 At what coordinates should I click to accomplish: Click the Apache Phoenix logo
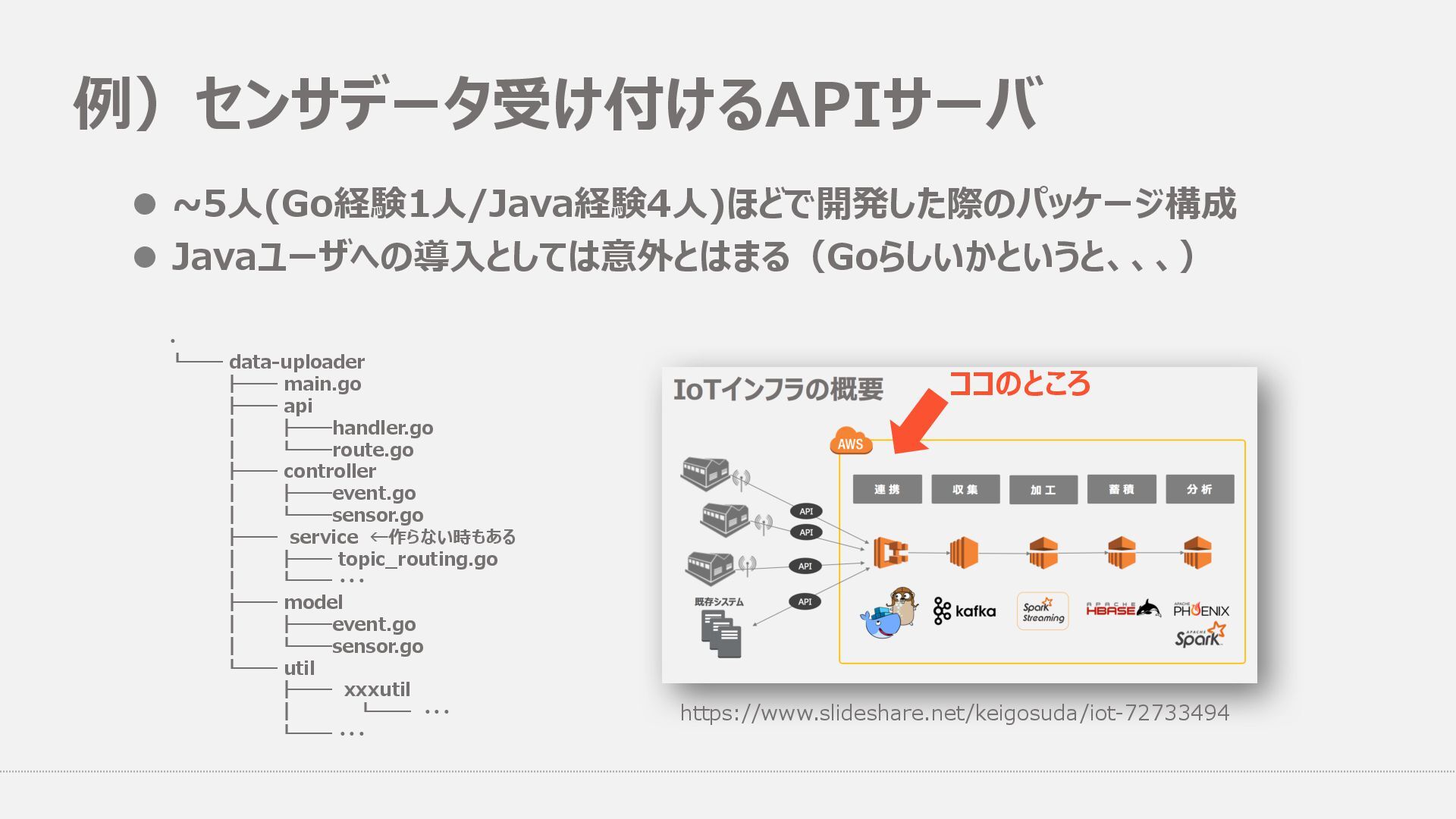[1201, 610]
